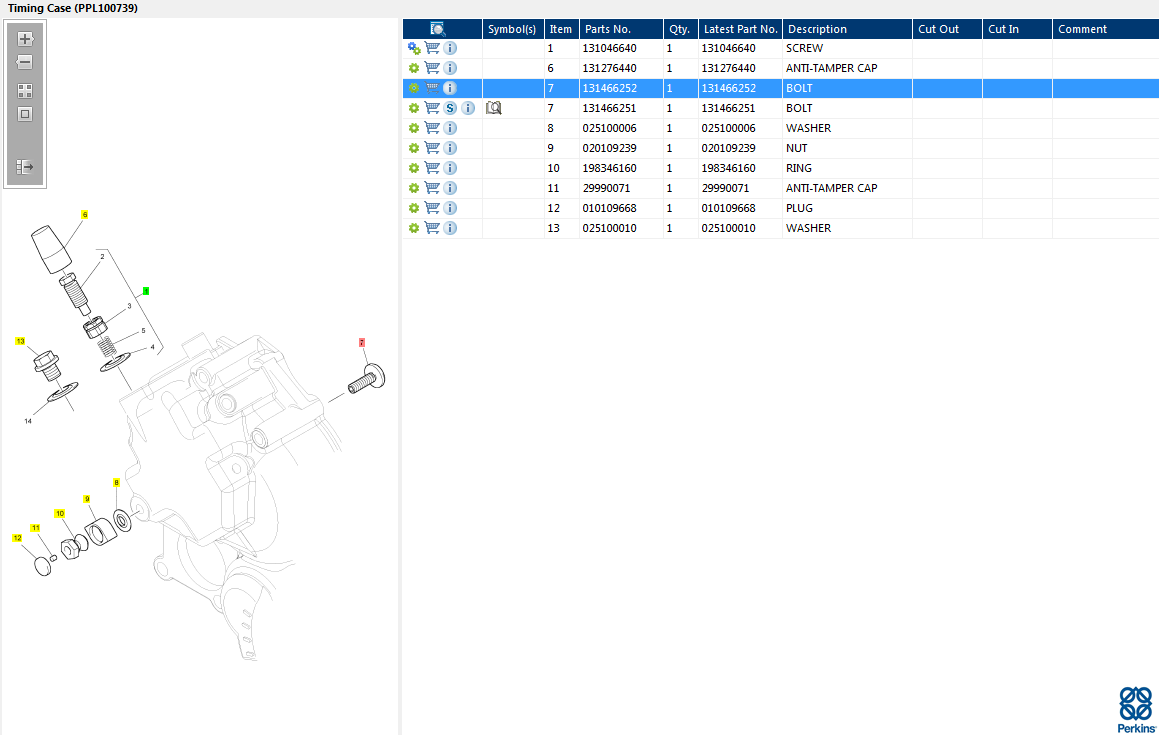Click gear icon for ANTI-TAMPER CAP 131276440
1159x735 pixels.
click(x=414, y=68)
